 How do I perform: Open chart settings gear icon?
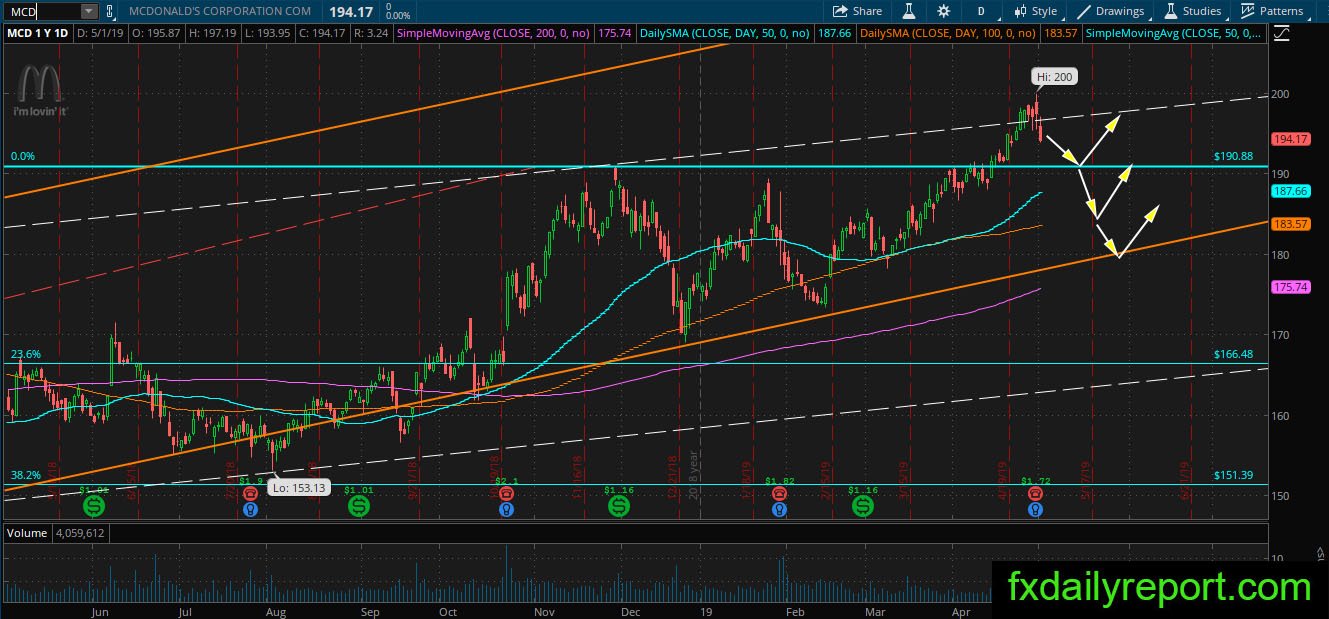943,11
